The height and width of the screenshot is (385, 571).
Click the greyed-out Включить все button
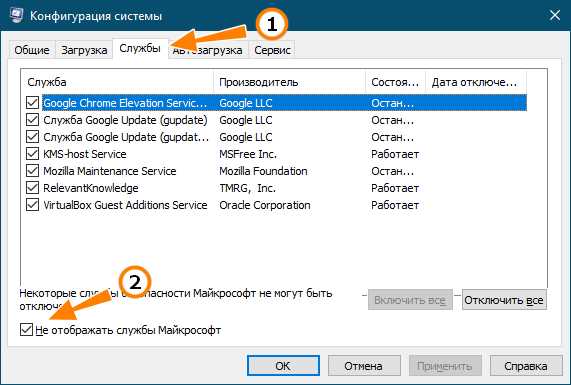(410, 300)
